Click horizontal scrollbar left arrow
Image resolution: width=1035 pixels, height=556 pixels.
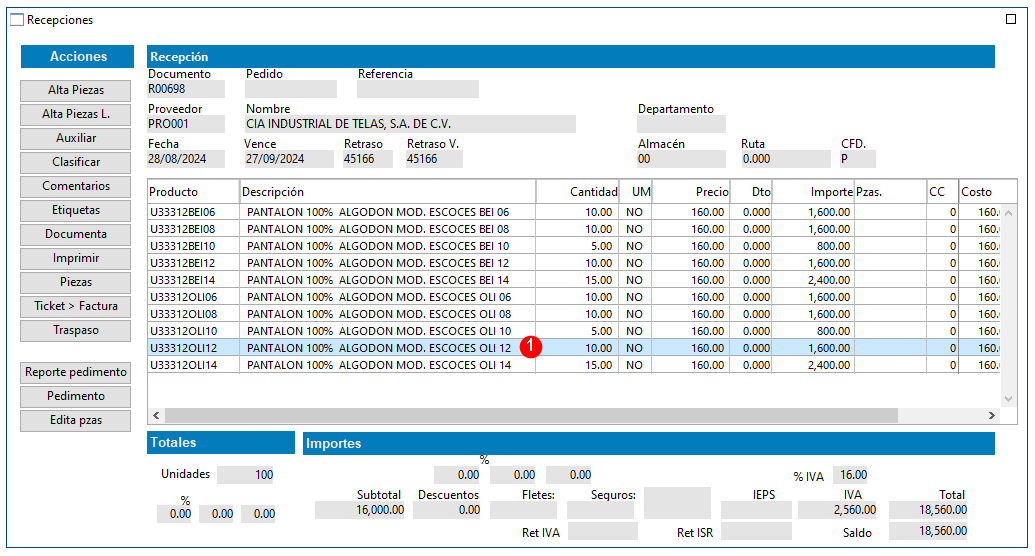(156, 415)
